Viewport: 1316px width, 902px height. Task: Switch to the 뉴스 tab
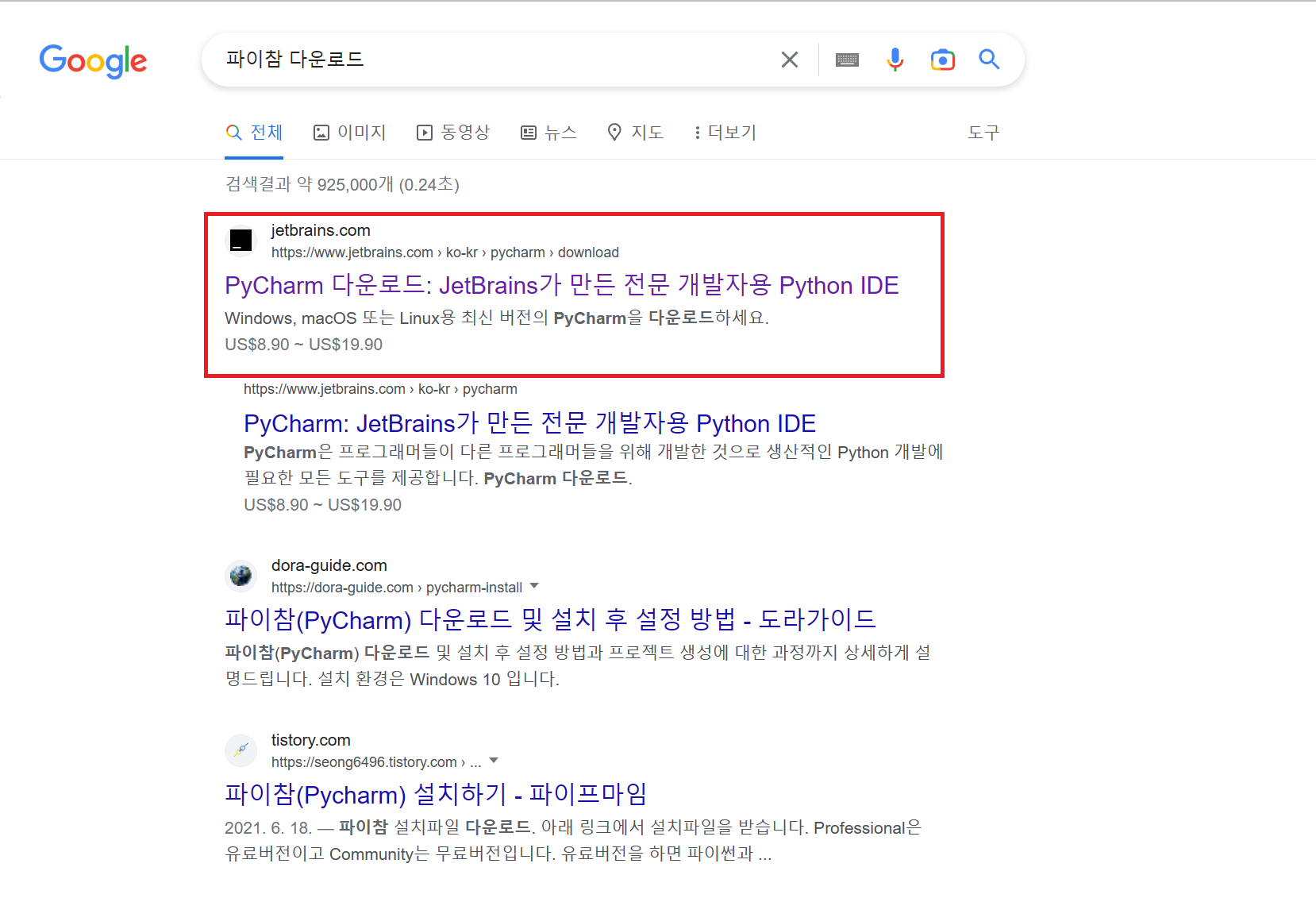[548, 133]
